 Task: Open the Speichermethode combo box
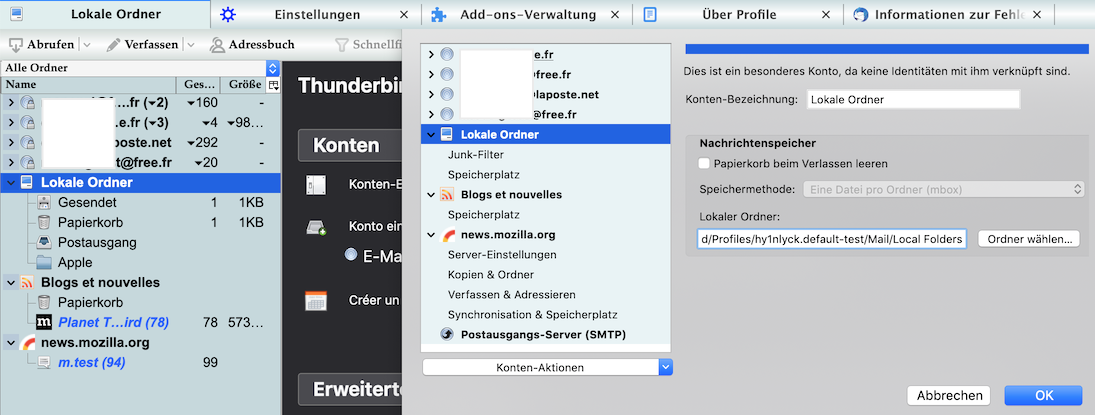[943, 189]
